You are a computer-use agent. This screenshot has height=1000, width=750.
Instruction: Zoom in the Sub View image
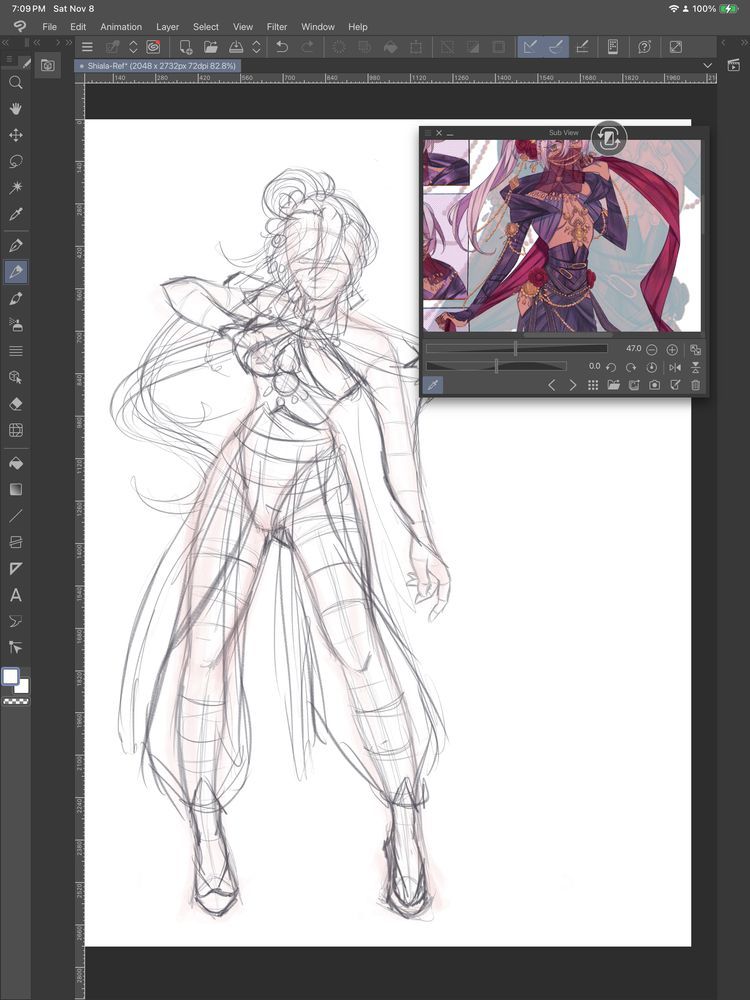pos(672,349)
